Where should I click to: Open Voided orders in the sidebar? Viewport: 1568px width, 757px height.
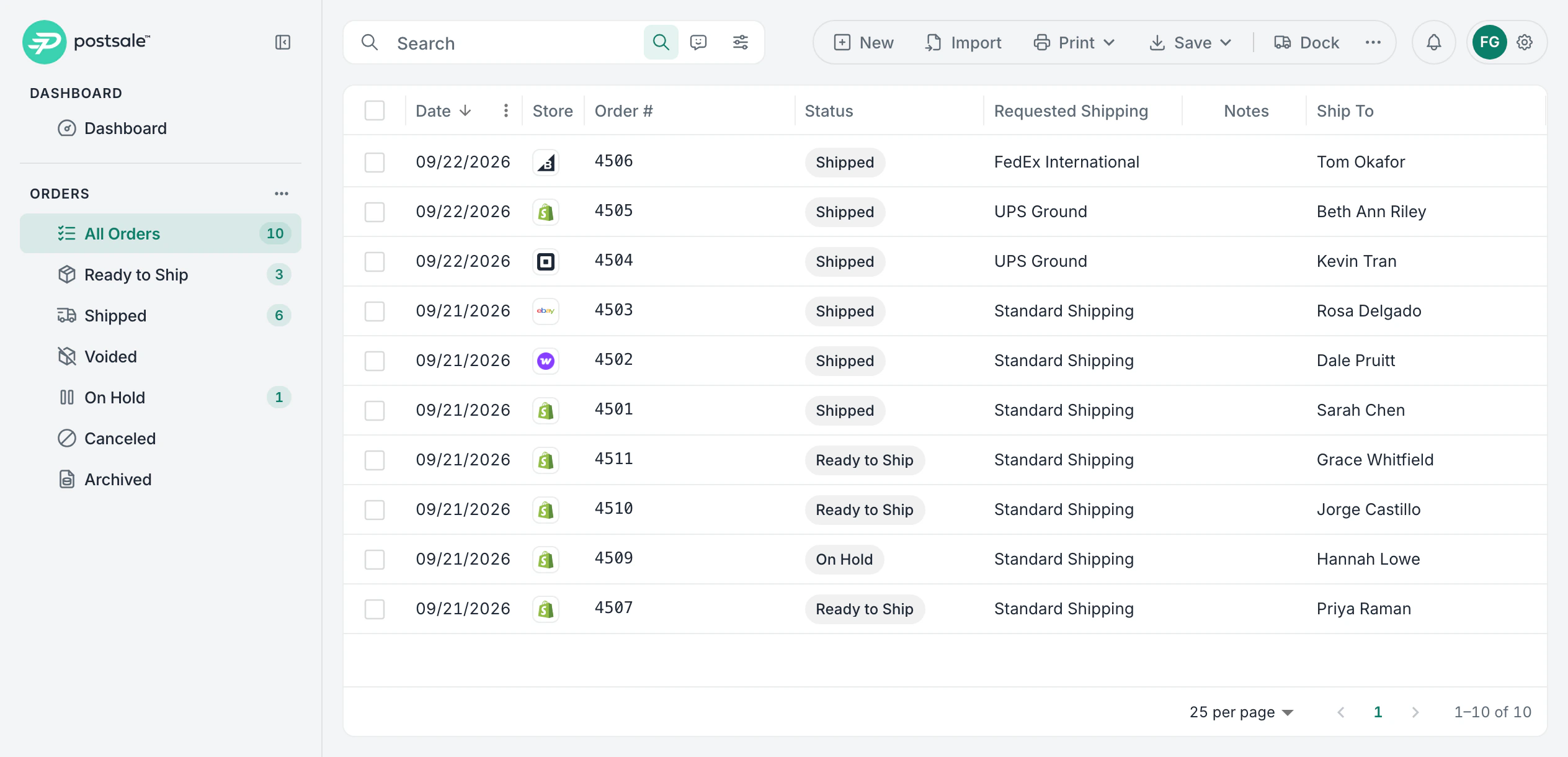pos(161,356)
